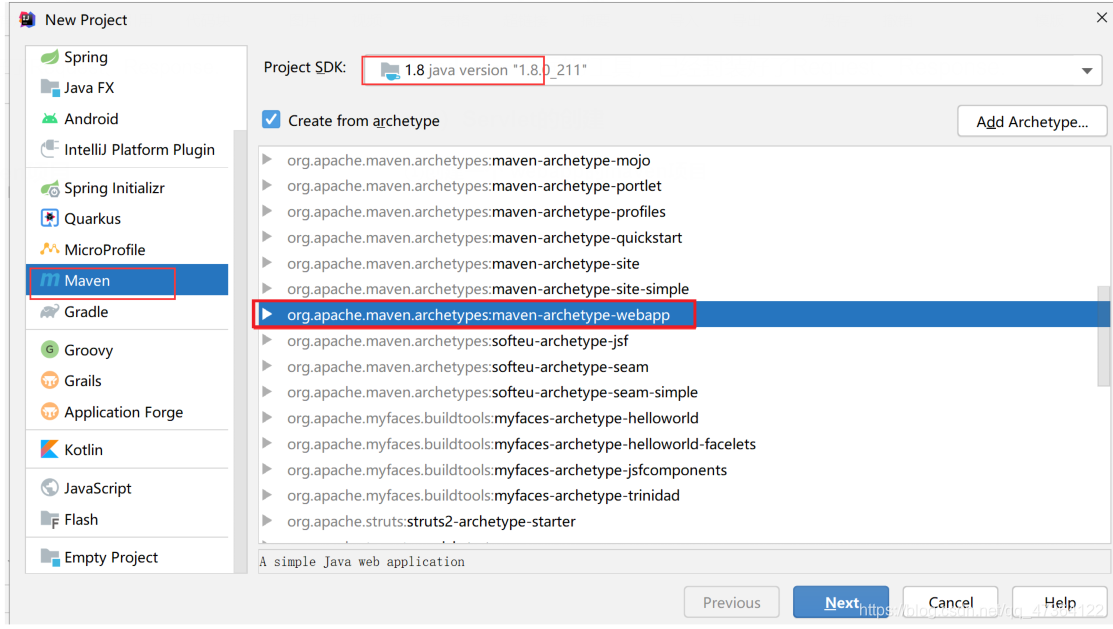Click the Android robot icon
This screenshot has width=1113, height=629.
coord(50,119)
